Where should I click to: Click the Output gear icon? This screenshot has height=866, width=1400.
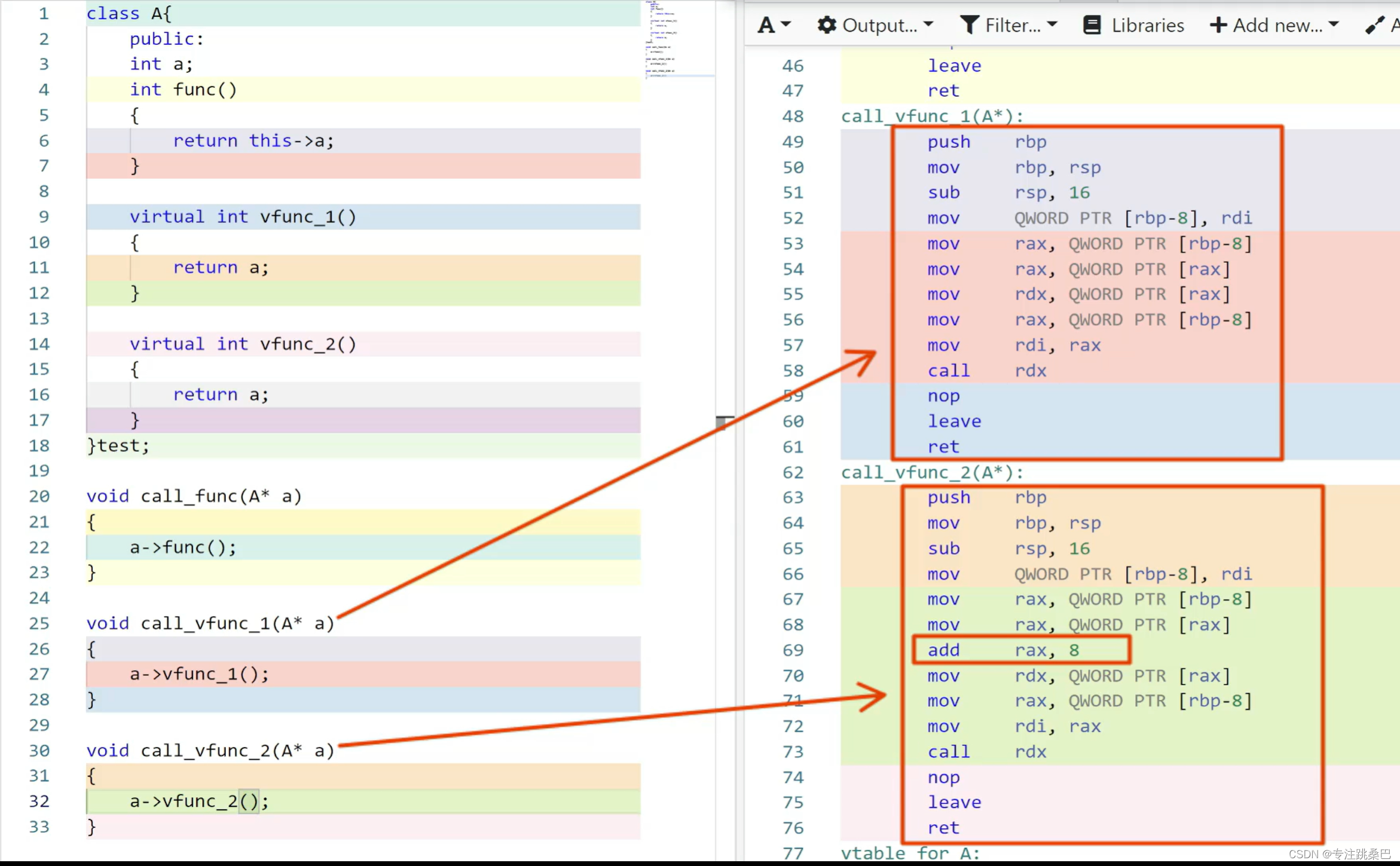click(827, 25)
